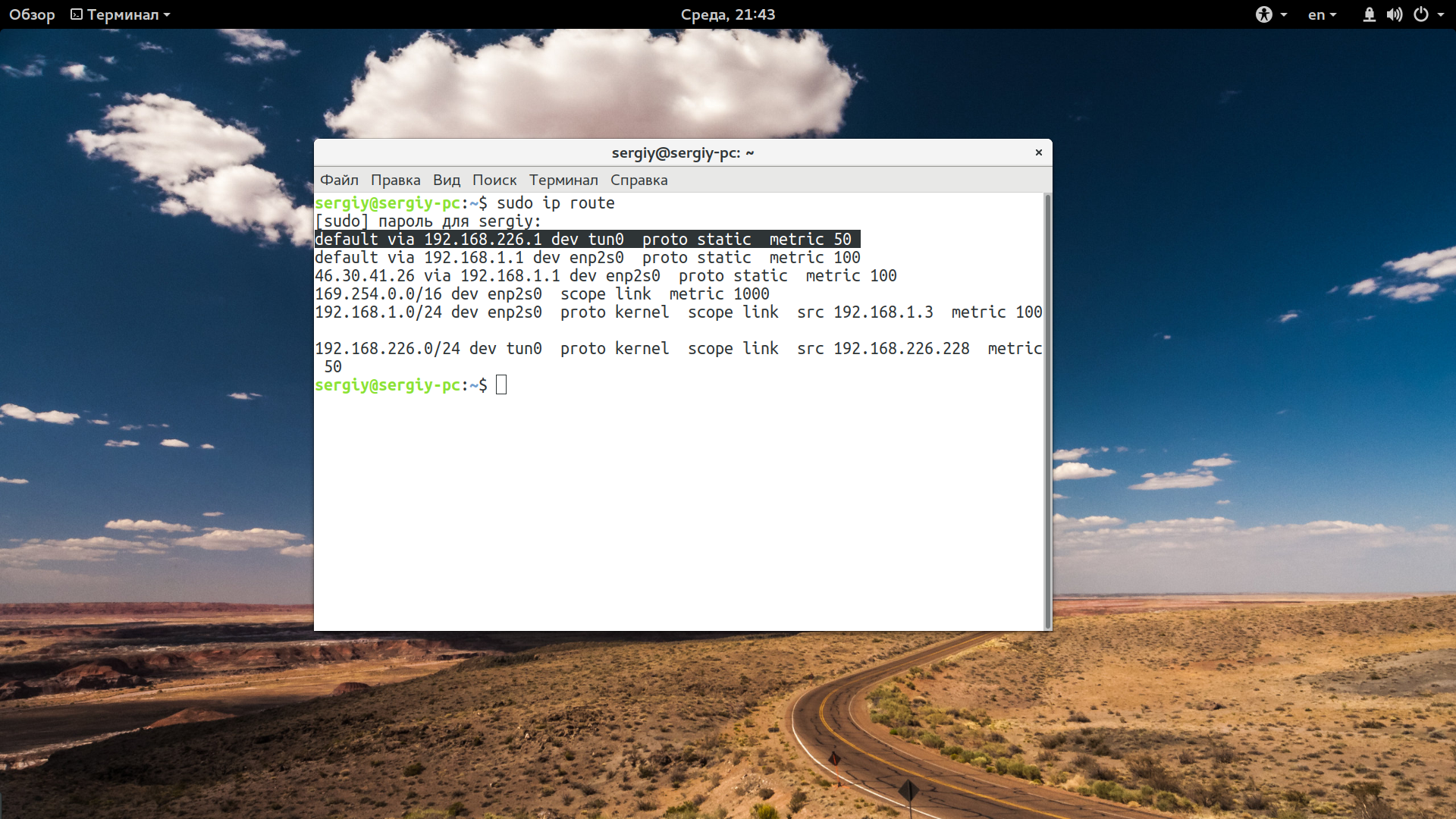Click the speaker icon to adjust sound
The image size is (1456, 819).
pos(1395,14)
